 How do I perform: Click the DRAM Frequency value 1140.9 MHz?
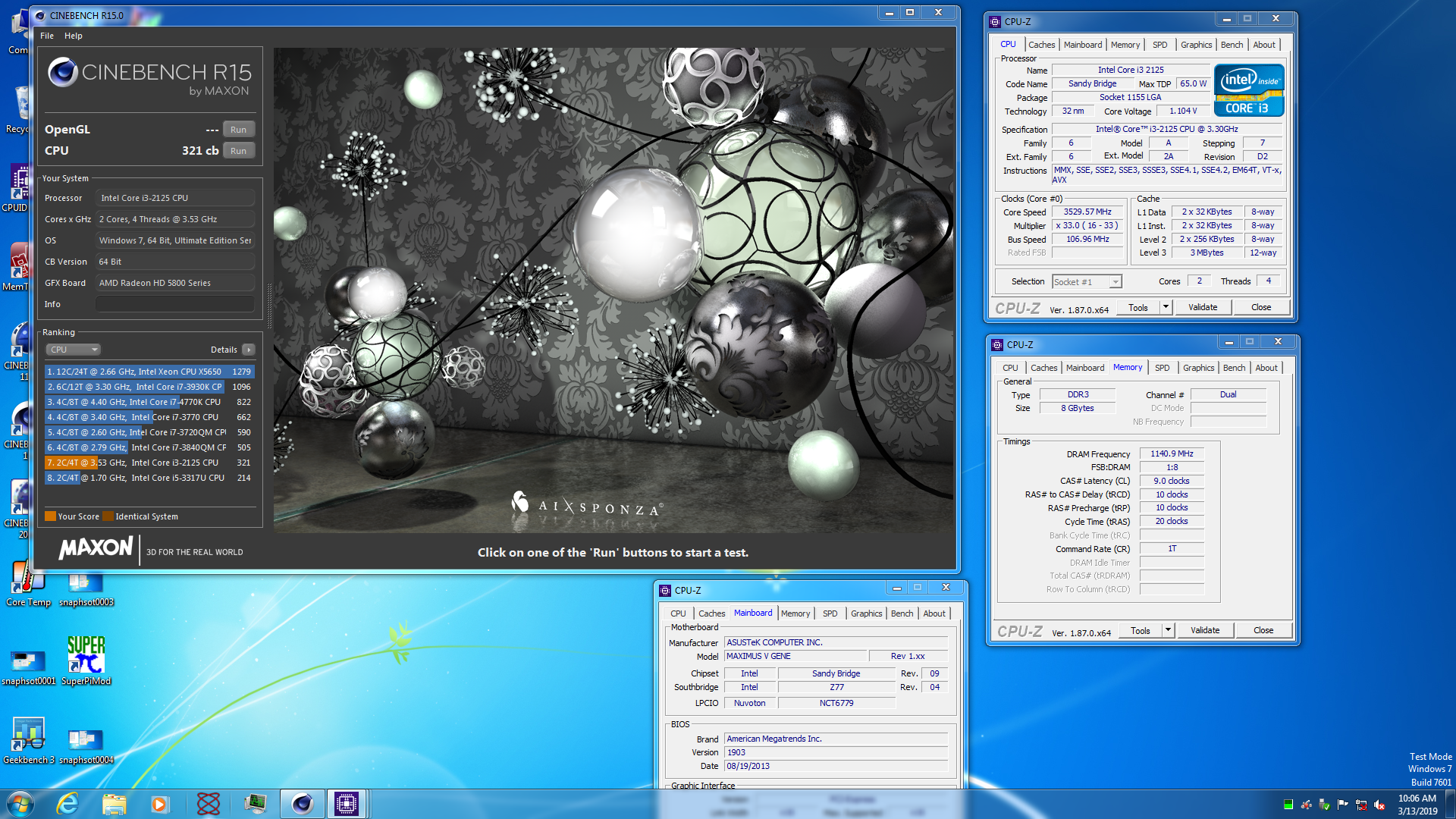click(1172, 453)
